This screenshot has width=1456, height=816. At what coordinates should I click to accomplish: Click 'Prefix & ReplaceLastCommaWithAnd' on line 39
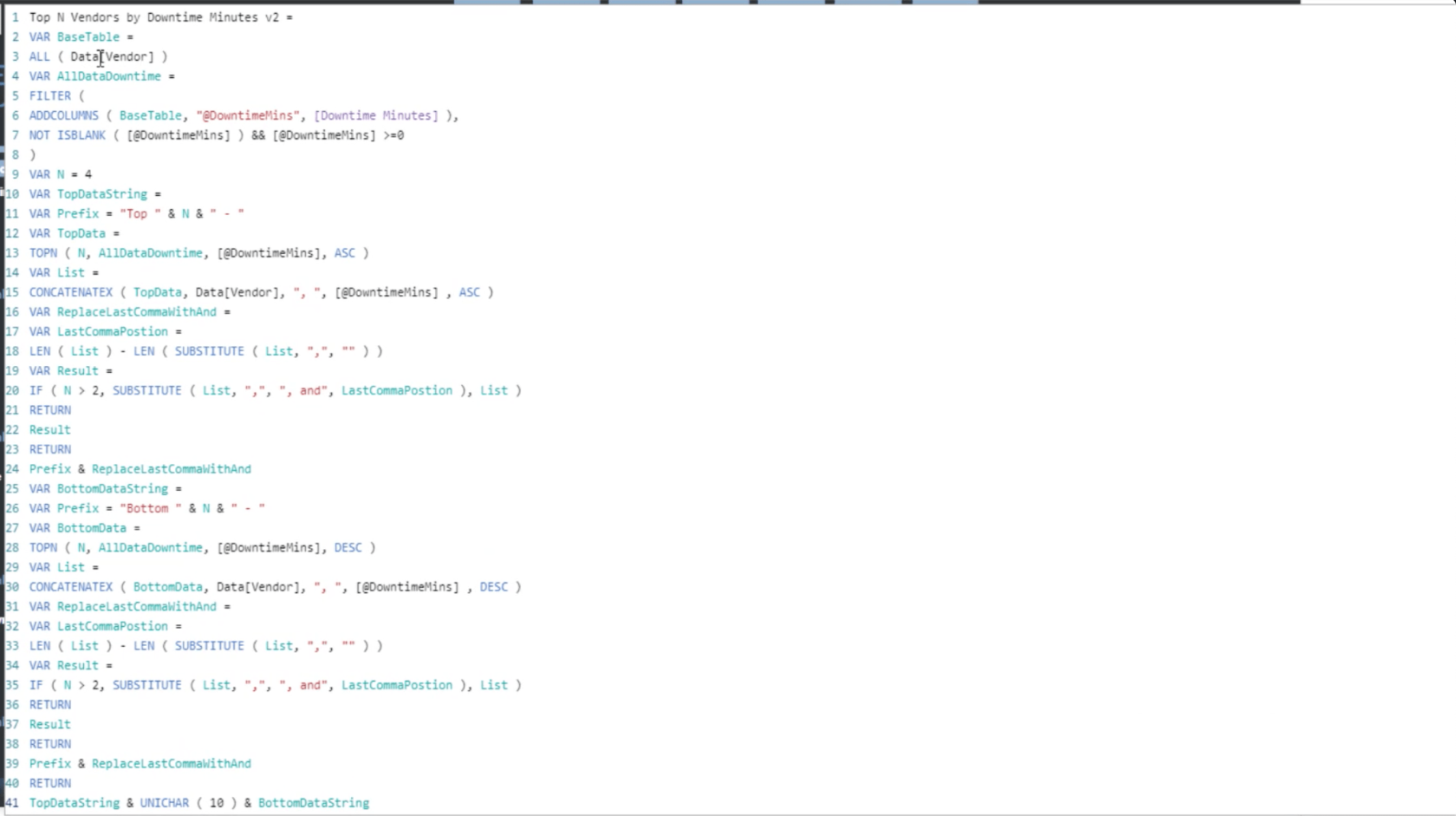[x=140, y=764]
